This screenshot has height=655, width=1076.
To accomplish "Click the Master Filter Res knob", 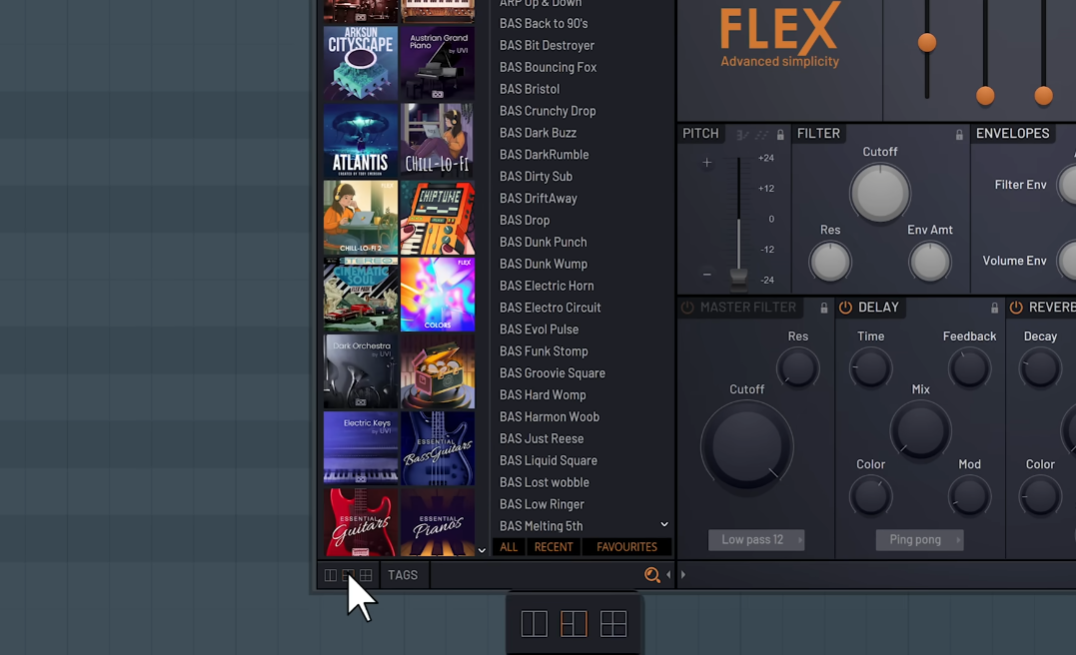I will 797,367.
